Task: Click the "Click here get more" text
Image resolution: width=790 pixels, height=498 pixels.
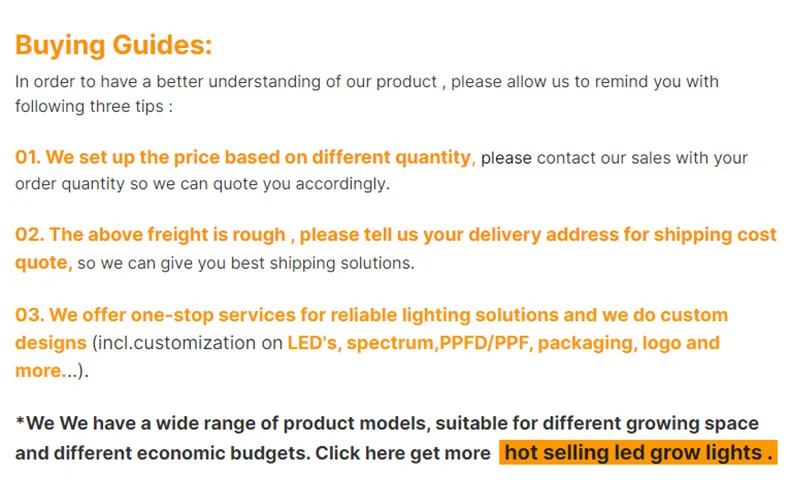Action: pos(403,452)
